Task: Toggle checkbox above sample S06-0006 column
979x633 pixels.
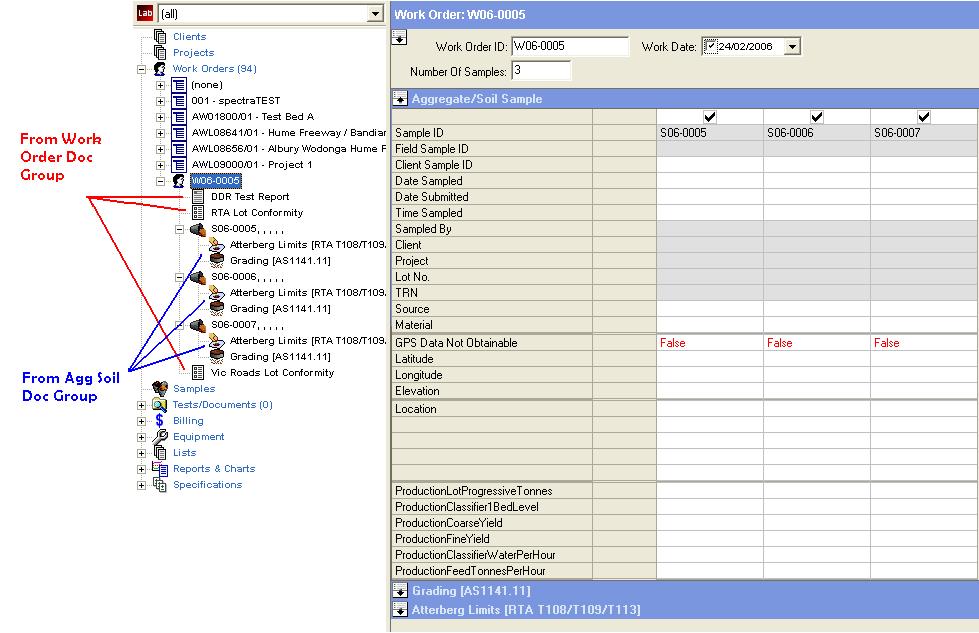Action: (x=817, y=117)
